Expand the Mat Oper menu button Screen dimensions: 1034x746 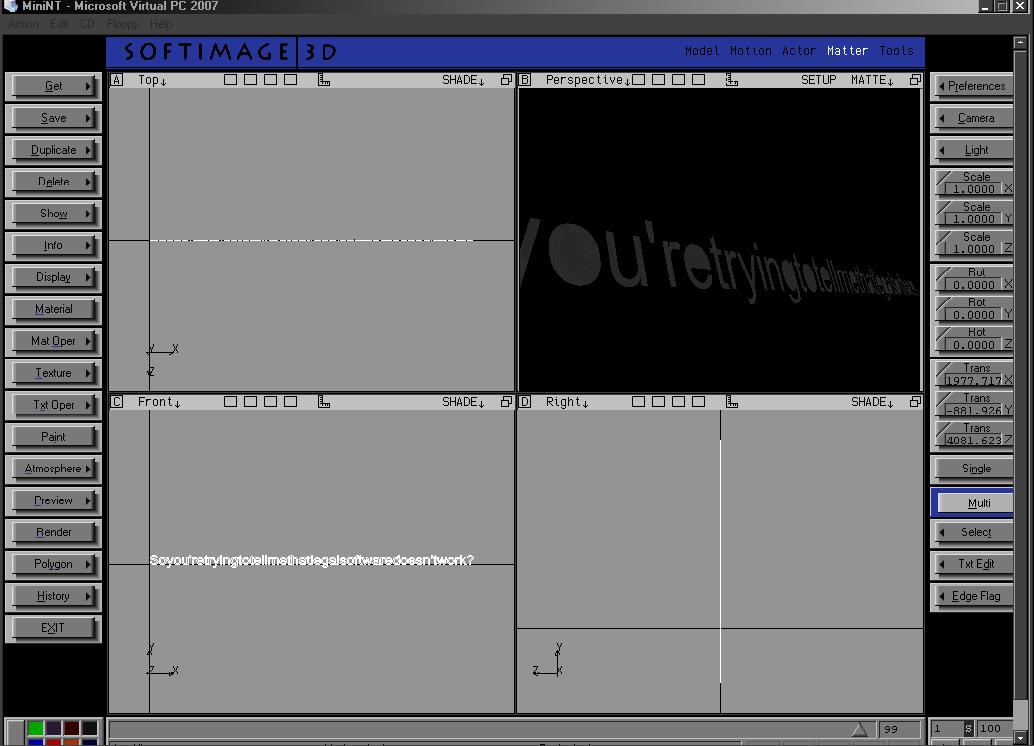[x=53, y=341]
